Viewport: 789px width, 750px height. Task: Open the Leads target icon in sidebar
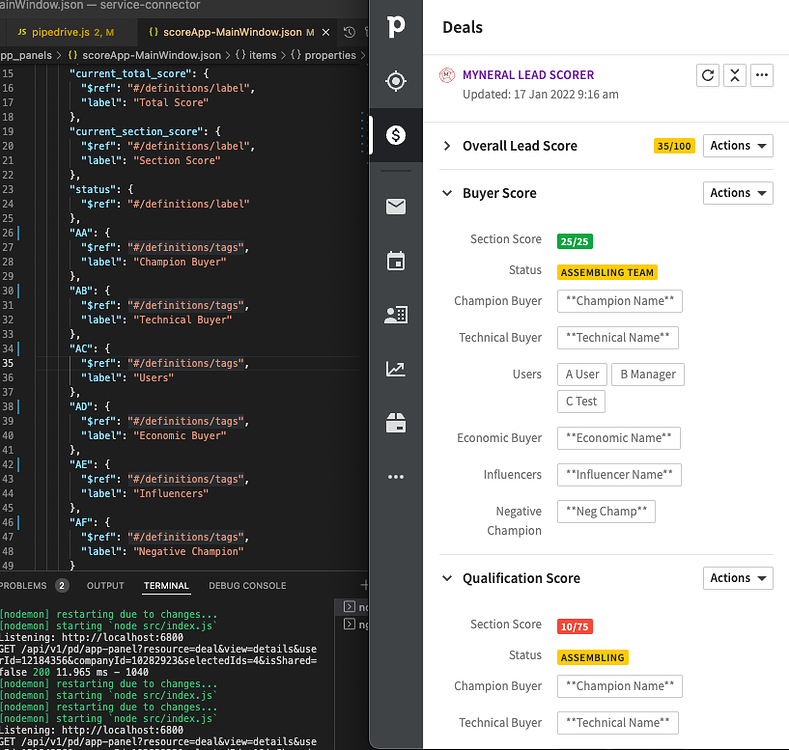point(396,81)
